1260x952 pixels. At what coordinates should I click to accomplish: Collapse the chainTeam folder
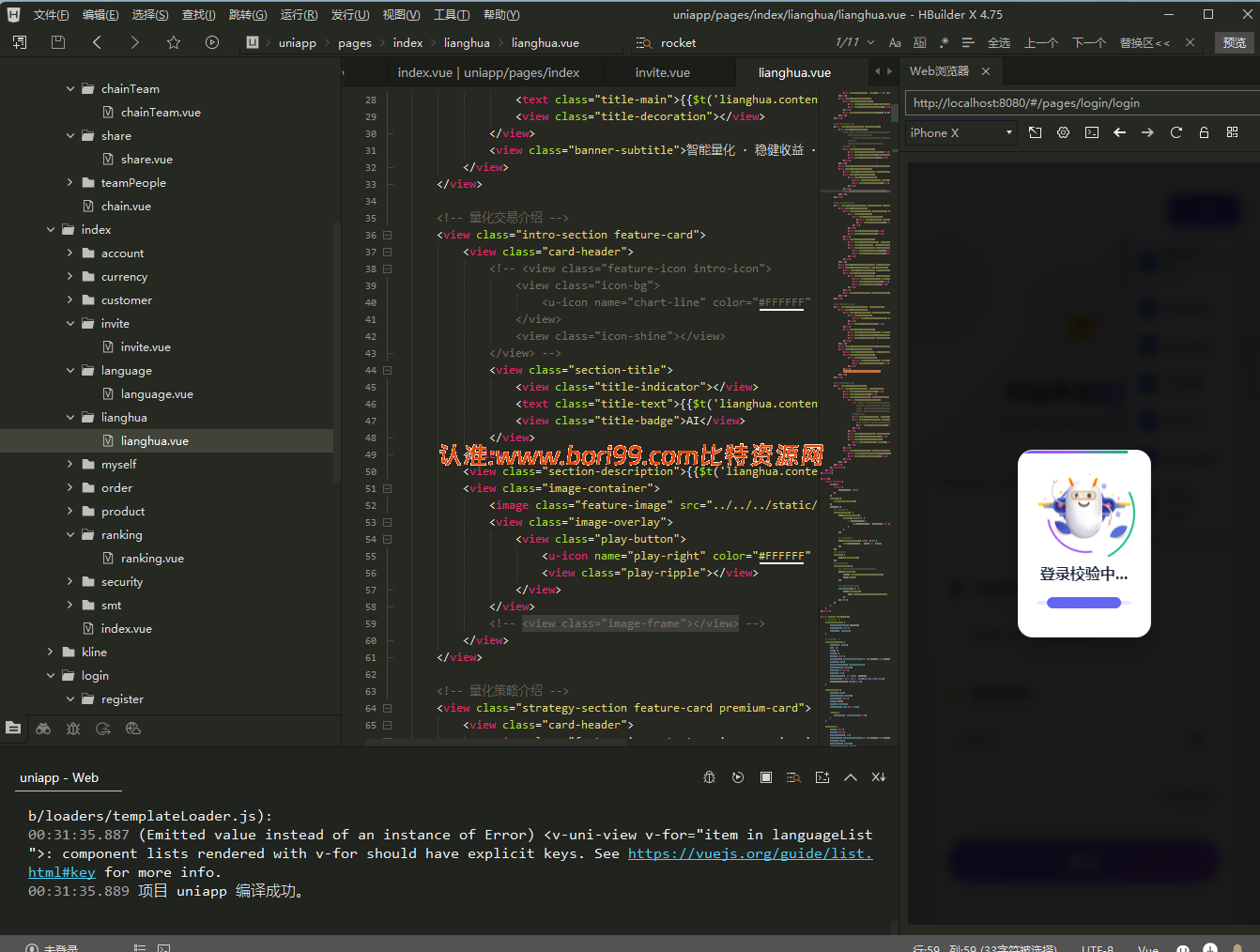click(x=70, y=88)
